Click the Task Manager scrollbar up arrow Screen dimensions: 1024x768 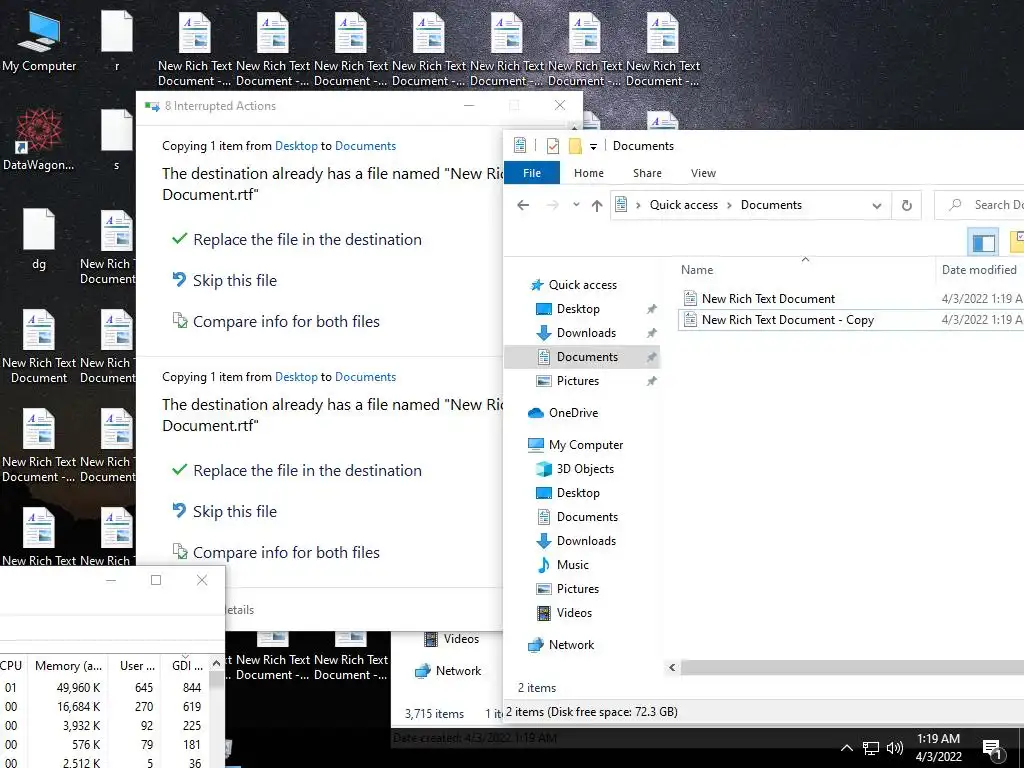[x=217, y=664]
